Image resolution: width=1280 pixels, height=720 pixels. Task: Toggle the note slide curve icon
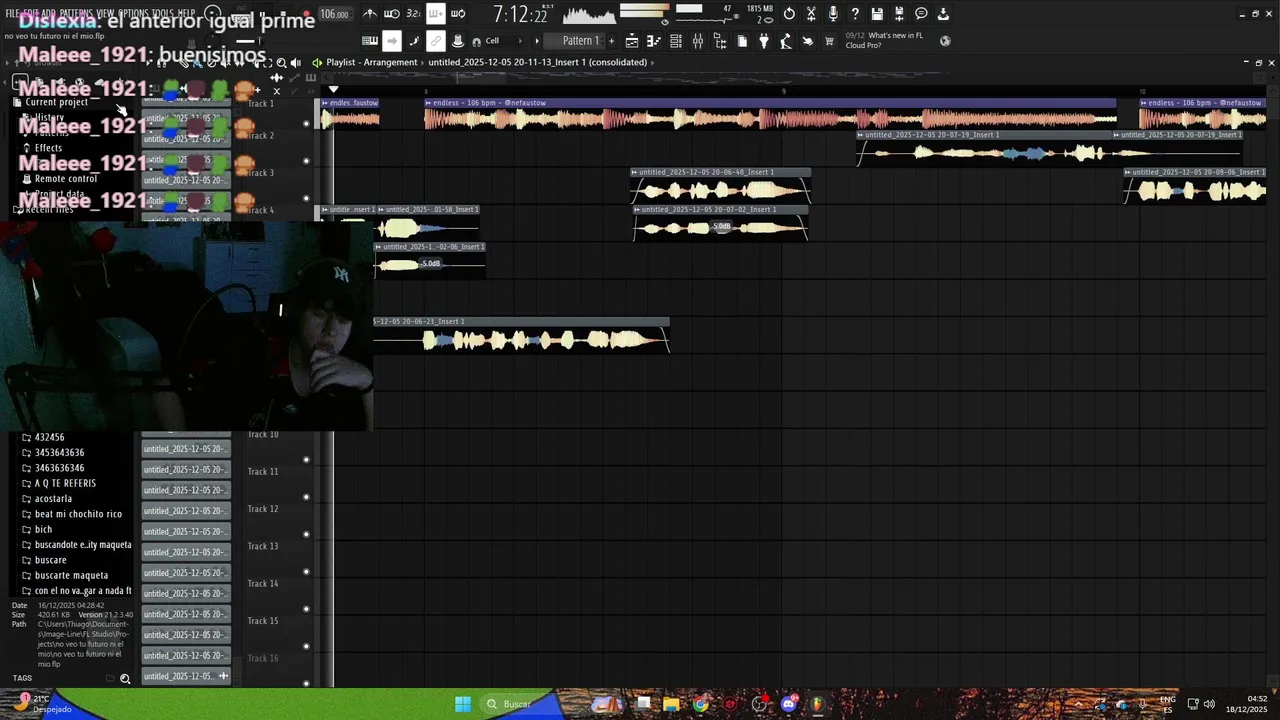coord(414,41)
